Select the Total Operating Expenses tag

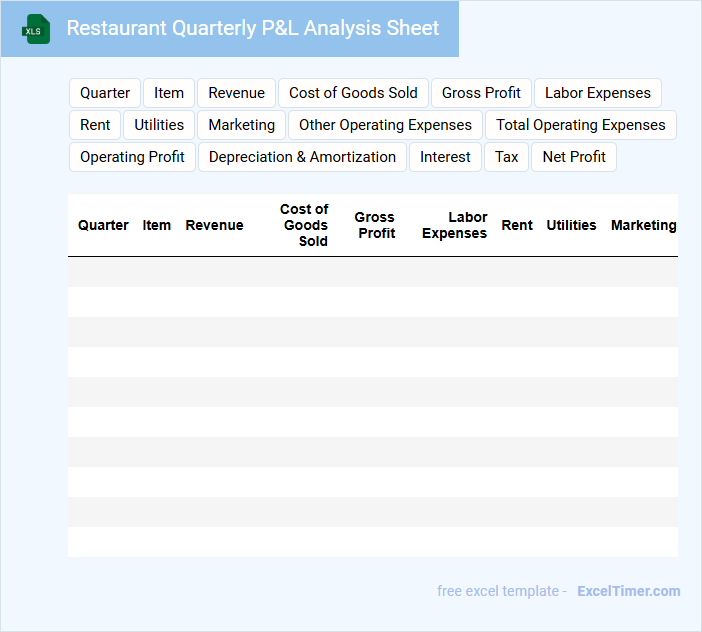[580, 125]
